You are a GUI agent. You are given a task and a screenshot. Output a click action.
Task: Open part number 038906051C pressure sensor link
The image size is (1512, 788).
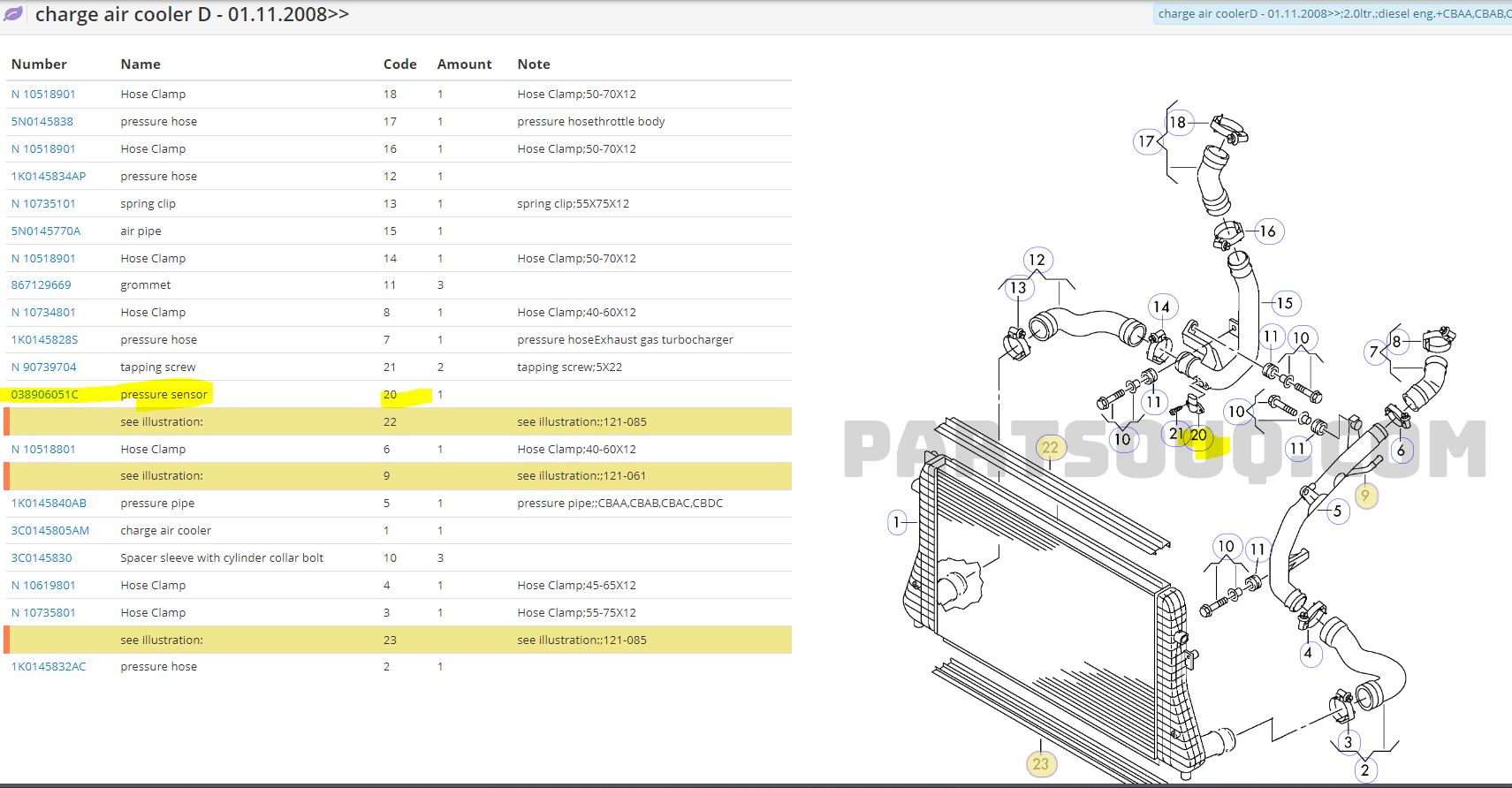(44, 395)
